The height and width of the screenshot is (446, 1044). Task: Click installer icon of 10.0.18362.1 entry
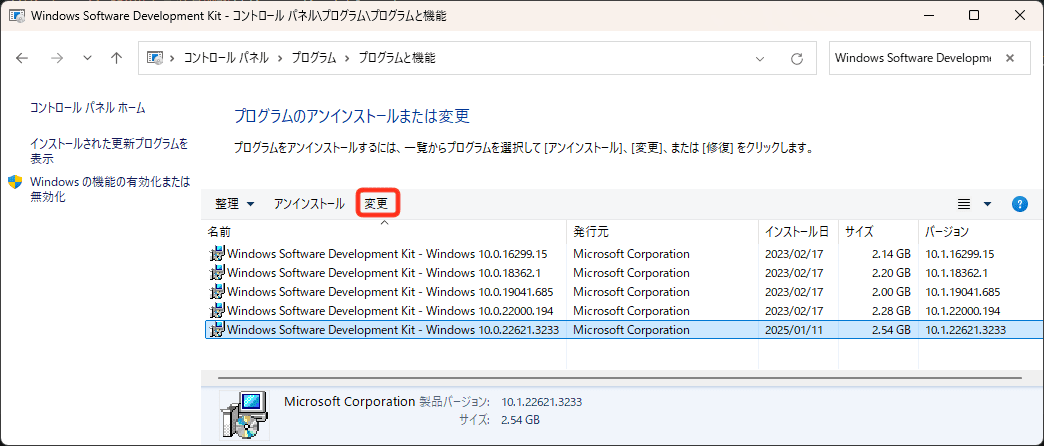coord(217,273)
